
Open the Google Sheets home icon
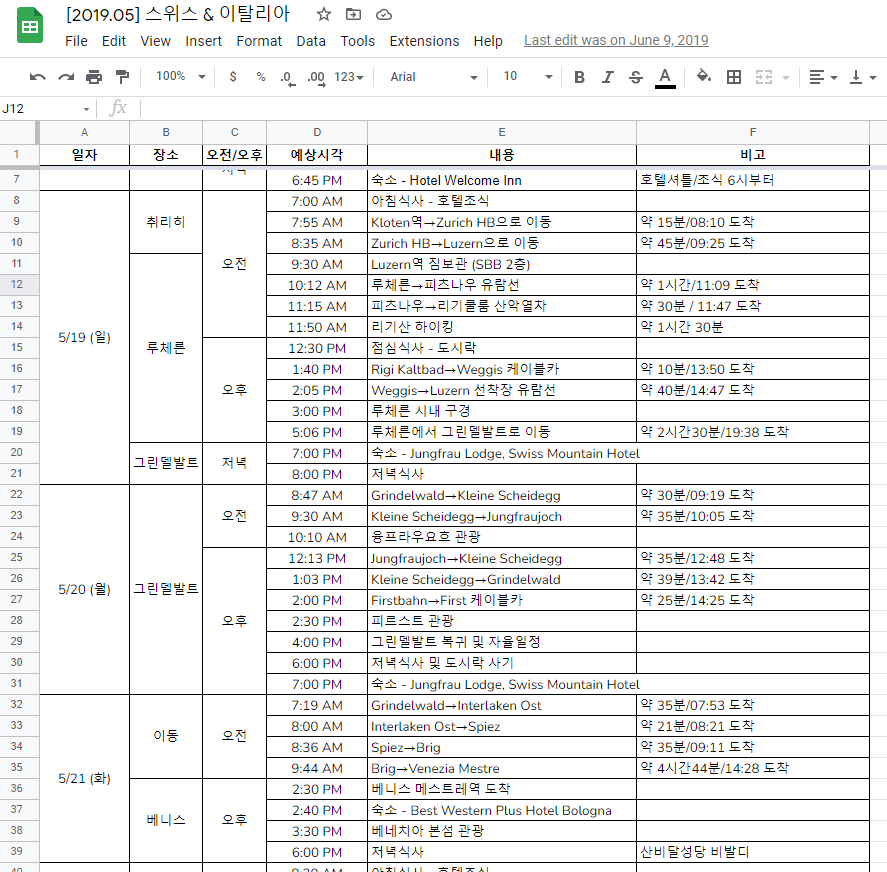click(29, 25)
